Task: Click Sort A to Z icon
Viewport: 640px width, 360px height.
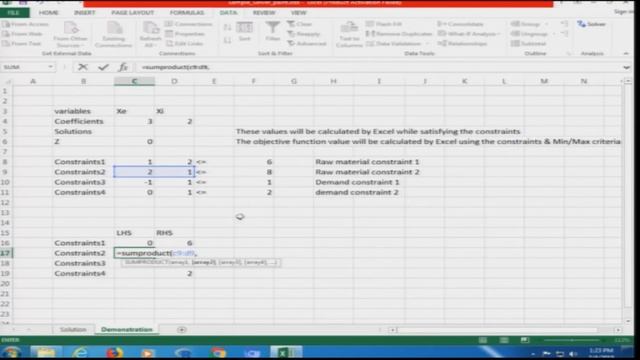Action: pyautogui.click(x=227, y=27)
